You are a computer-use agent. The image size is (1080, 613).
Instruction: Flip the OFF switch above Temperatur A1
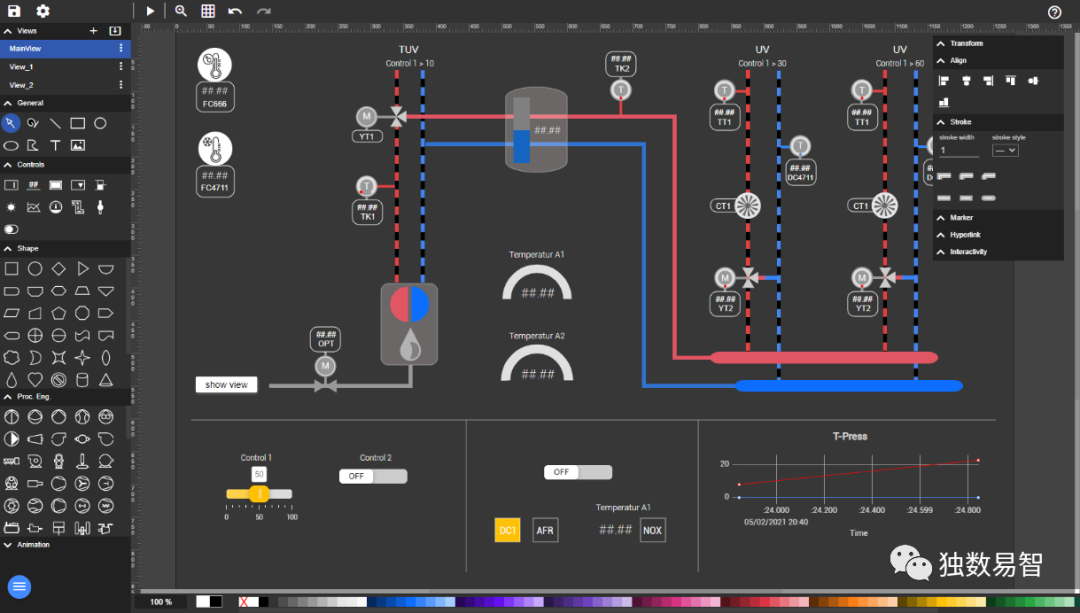578,472
